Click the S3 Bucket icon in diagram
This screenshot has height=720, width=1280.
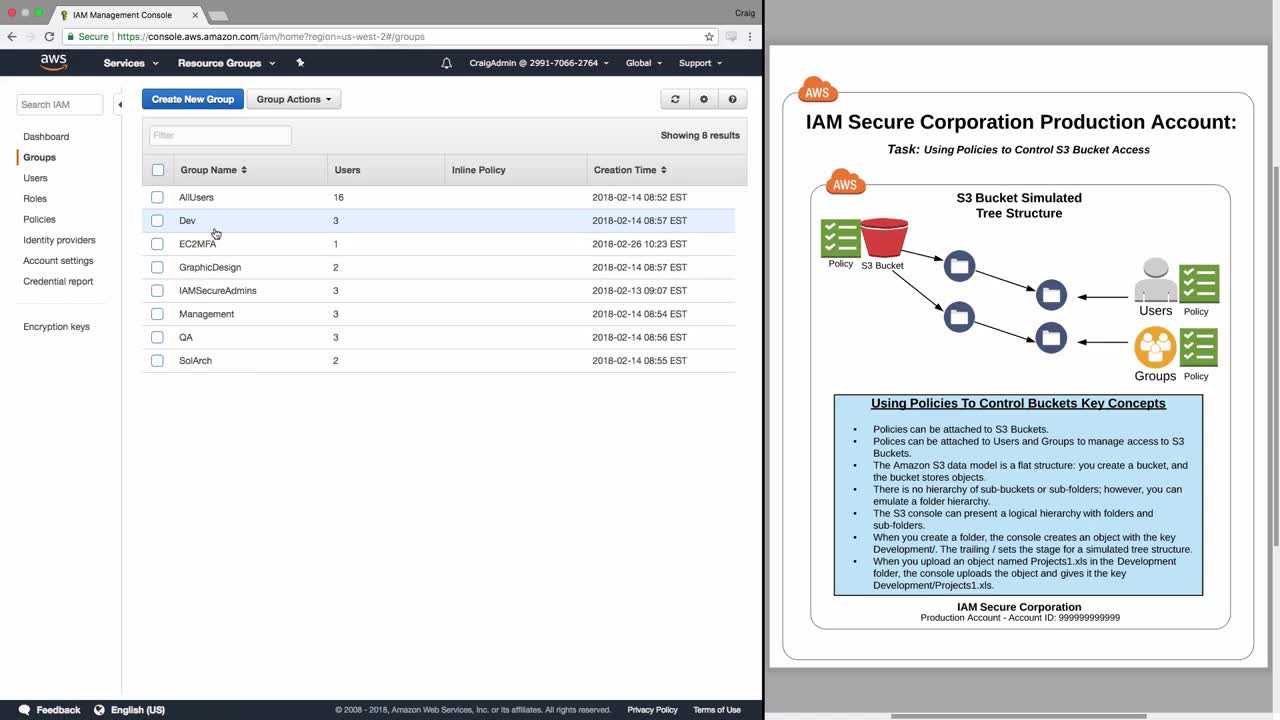[884, 238]
